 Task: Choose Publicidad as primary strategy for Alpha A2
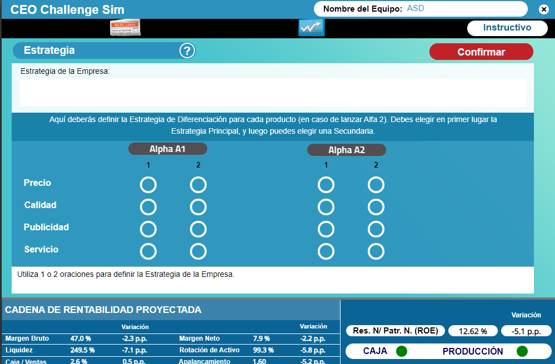click(326, 229)
